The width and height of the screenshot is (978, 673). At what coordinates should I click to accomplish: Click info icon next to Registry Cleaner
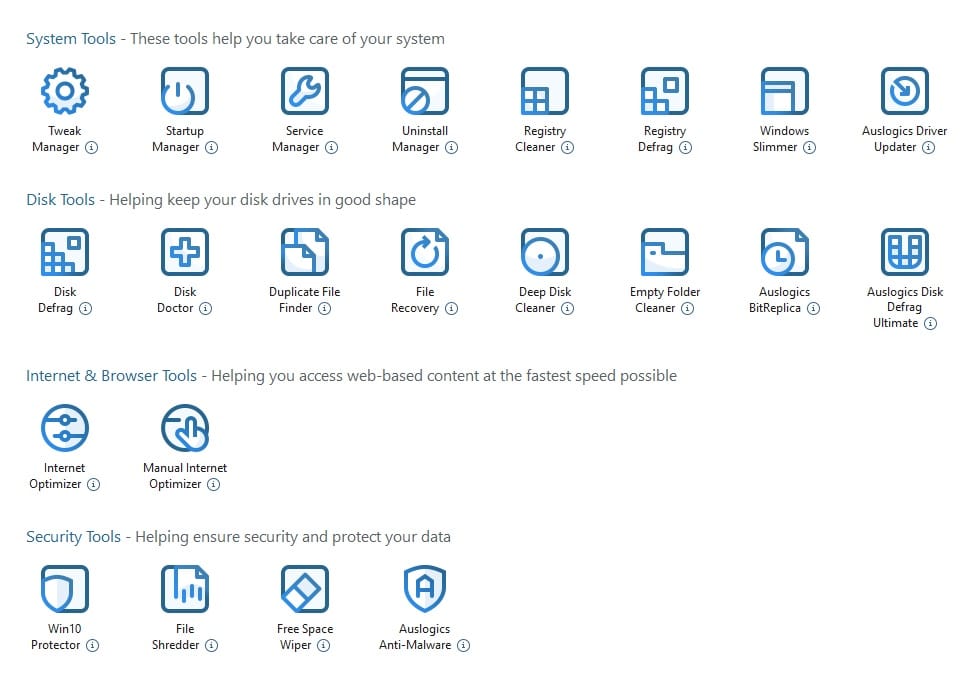click(567, 147)
